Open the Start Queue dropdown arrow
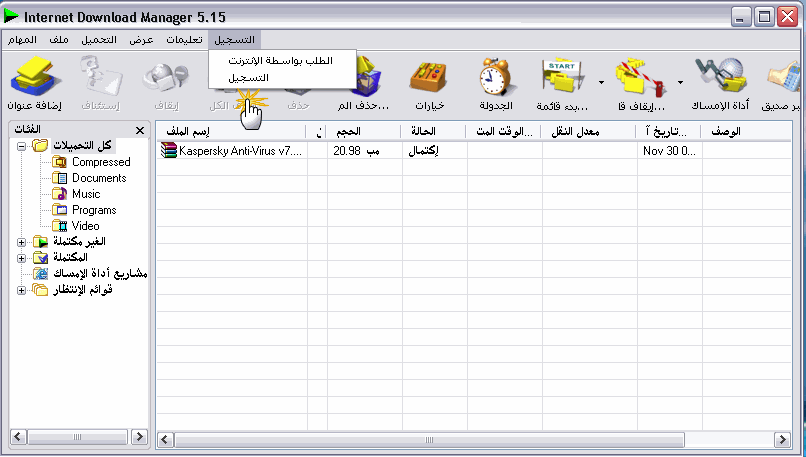806x457 pixels. click(x=601, y=82)
